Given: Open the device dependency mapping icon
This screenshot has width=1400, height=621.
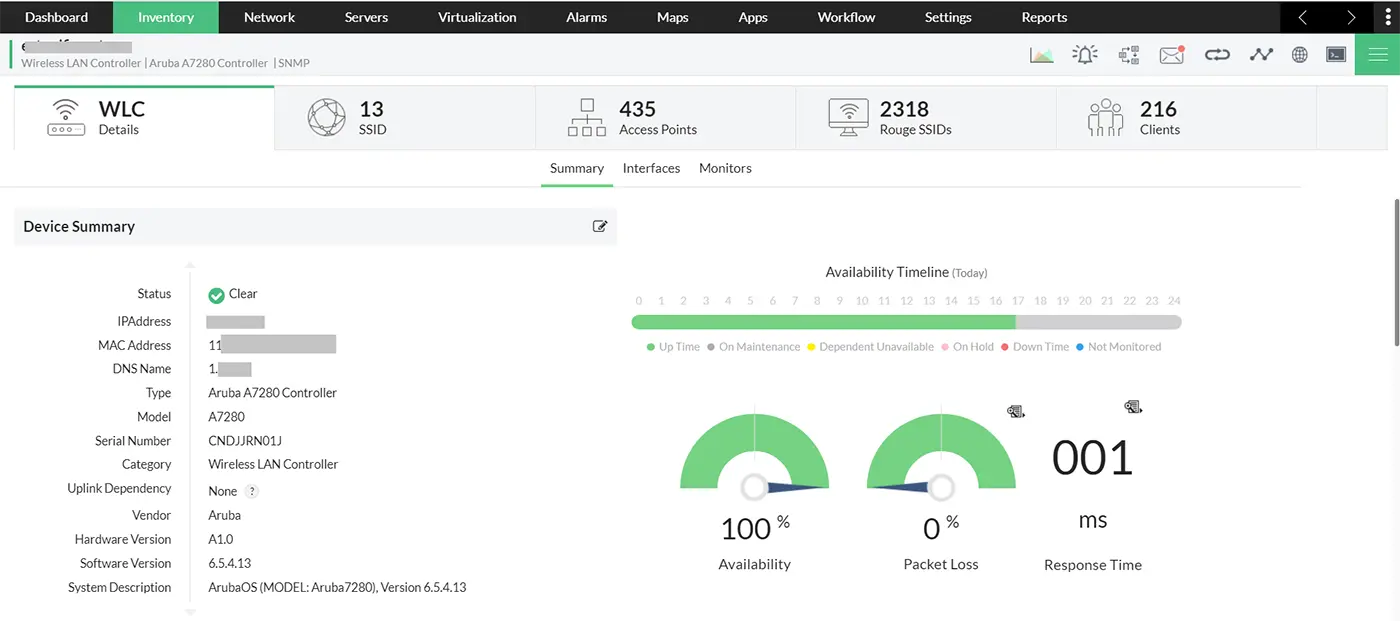Looking at the screenshot, I should point(1129,55).
